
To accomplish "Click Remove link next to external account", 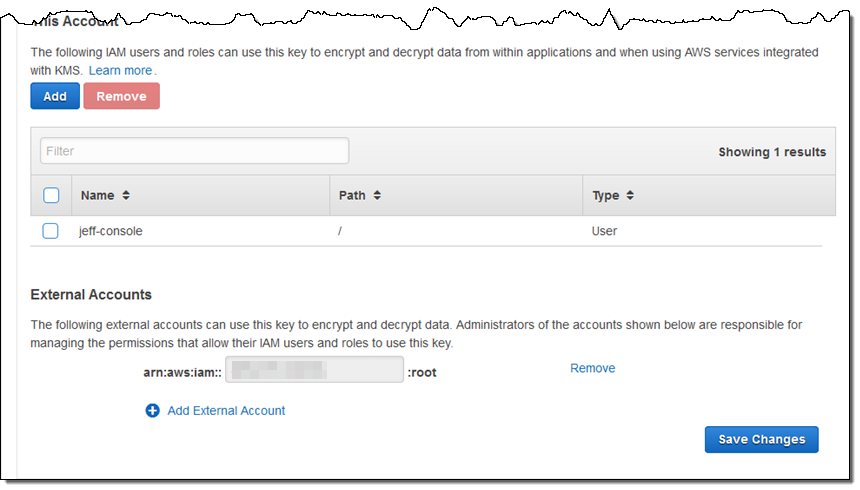I will (x=592, y=368).
